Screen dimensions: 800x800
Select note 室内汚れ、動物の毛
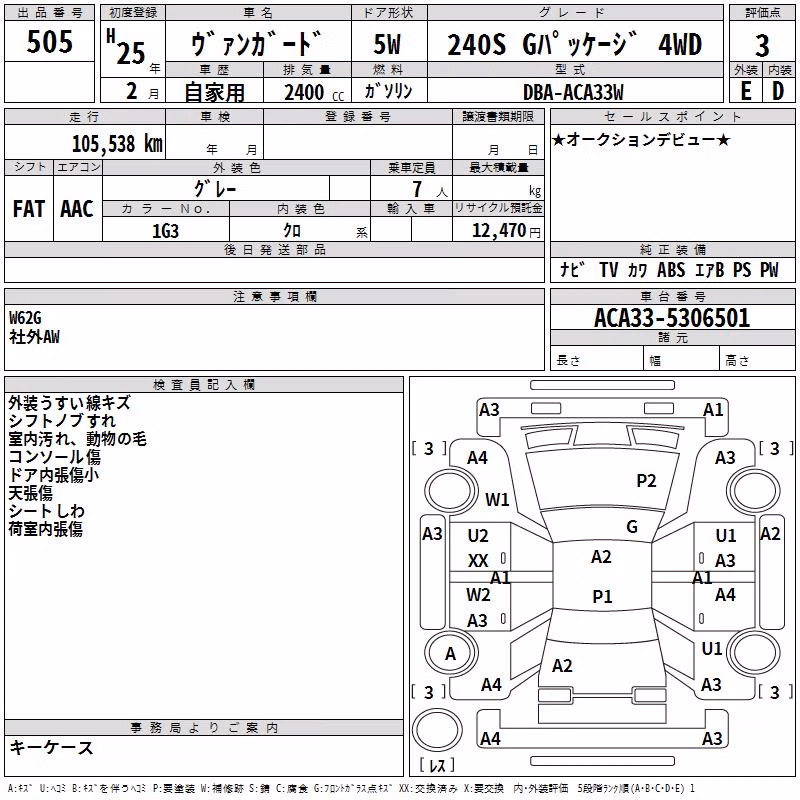click(78, 439)
